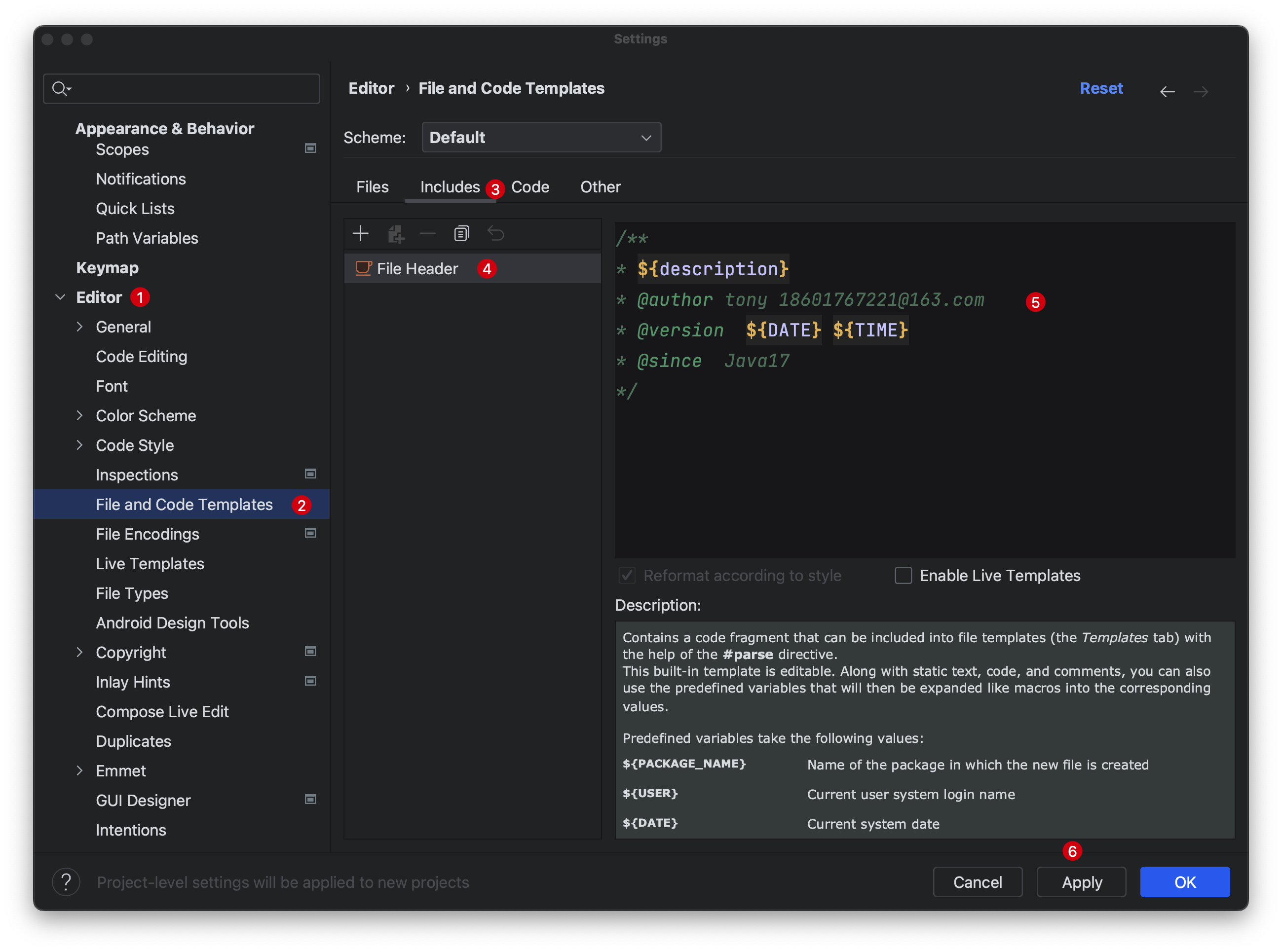
Task: Click the Reset link
Action: (1101, 88)
